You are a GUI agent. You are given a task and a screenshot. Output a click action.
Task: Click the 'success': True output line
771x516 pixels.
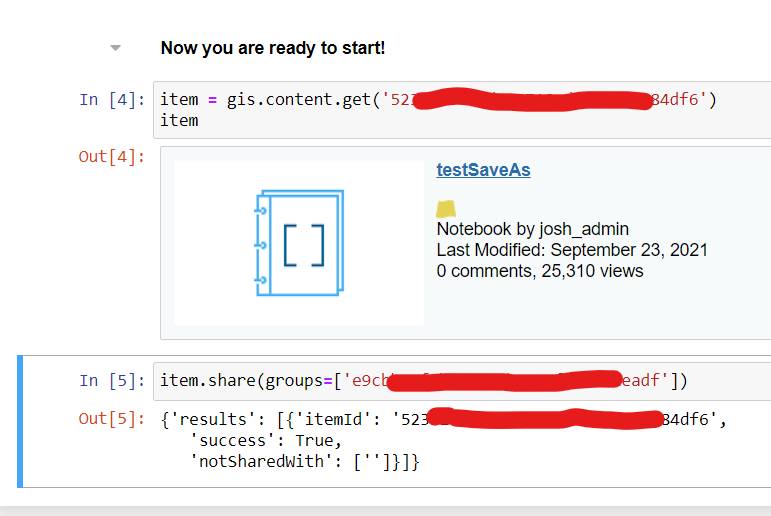265,441
